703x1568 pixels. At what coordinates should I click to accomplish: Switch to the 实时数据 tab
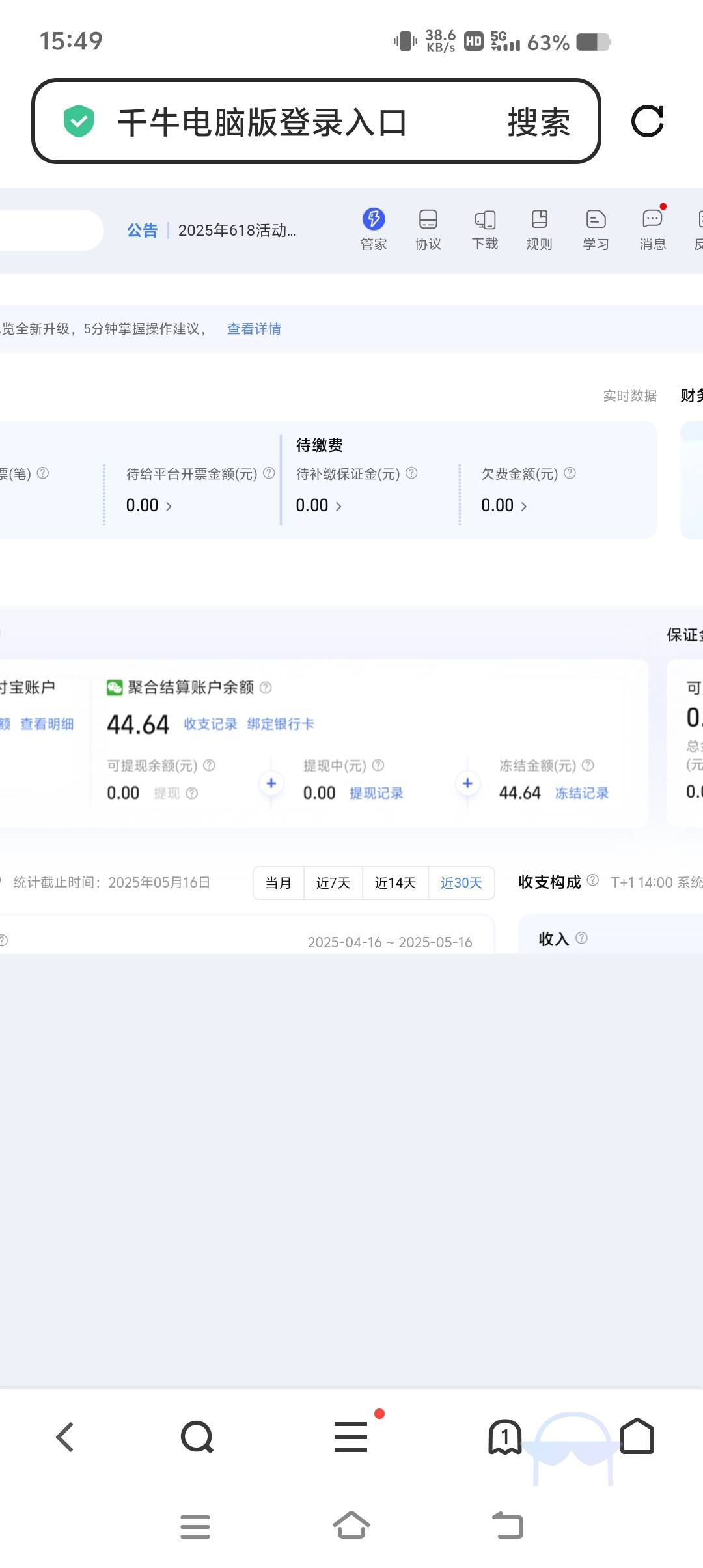coord(630,396)
